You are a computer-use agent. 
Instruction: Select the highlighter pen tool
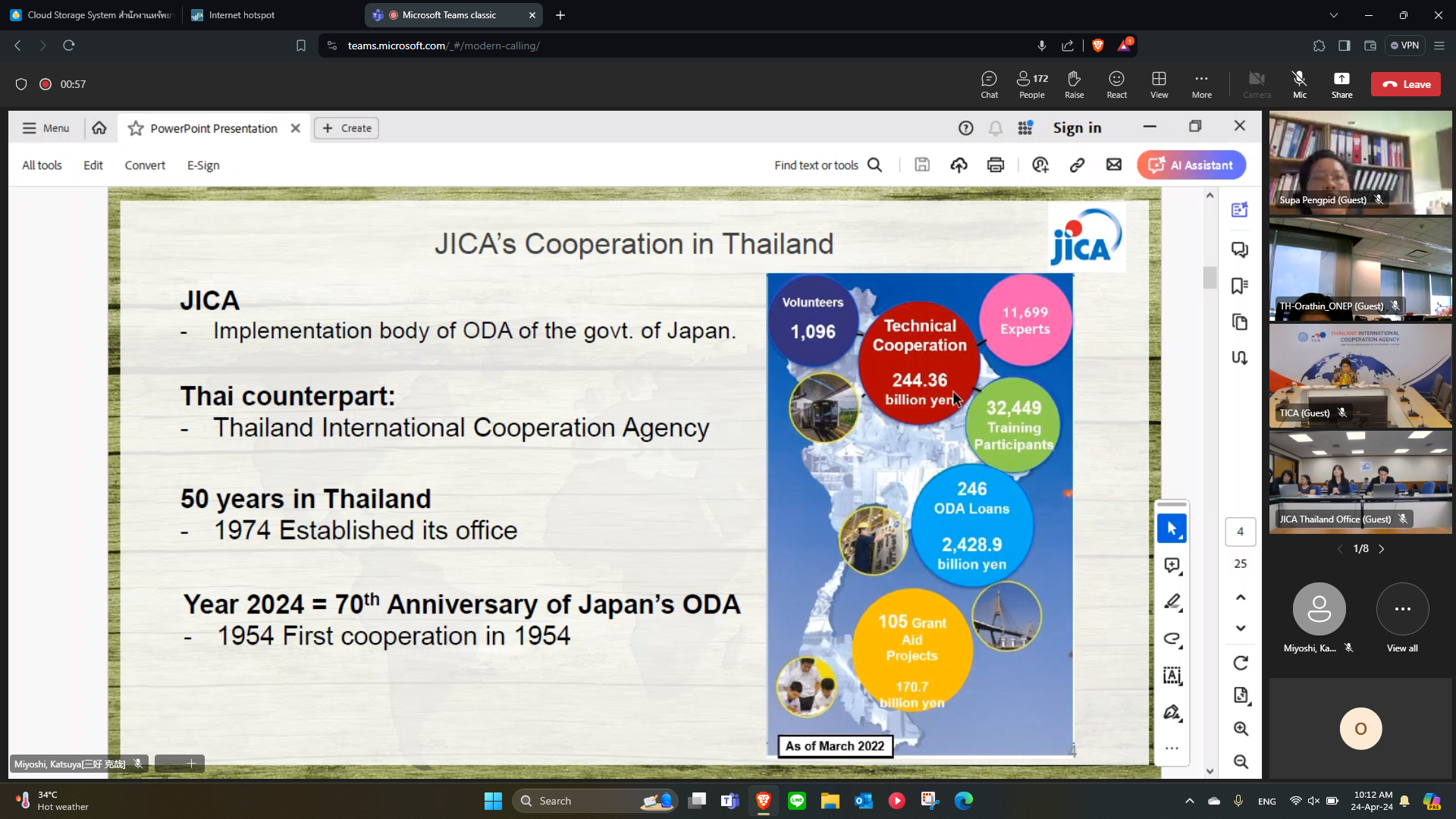point(1172,602)
